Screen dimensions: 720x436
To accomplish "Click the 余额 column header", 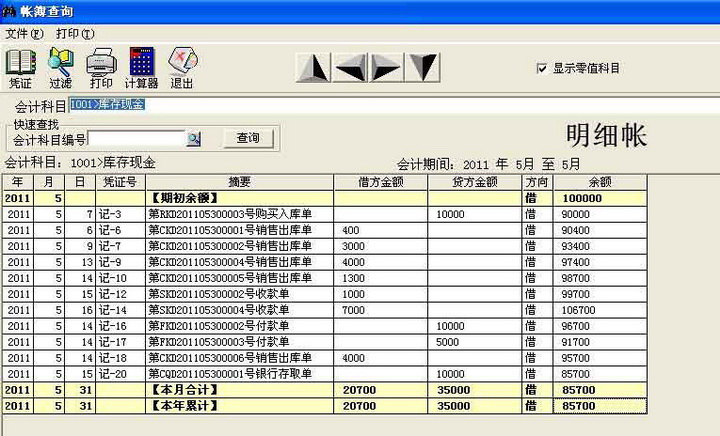I will pos(599,183).
